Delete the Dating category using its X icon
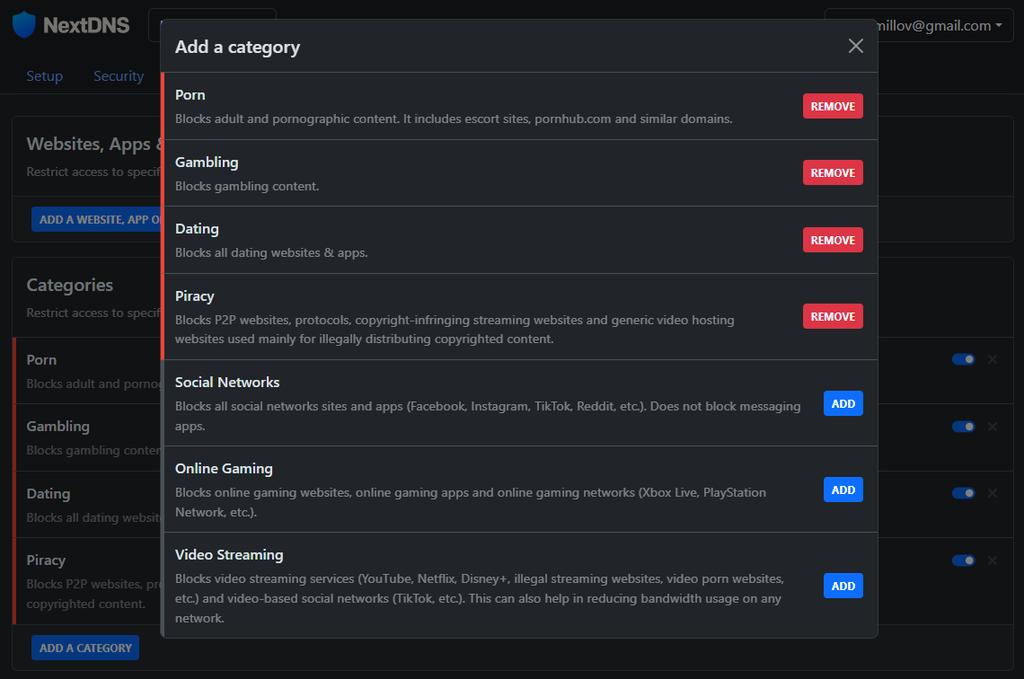Image resolution: width=1024 pixels, height=679 pixels. coord(993,493)
